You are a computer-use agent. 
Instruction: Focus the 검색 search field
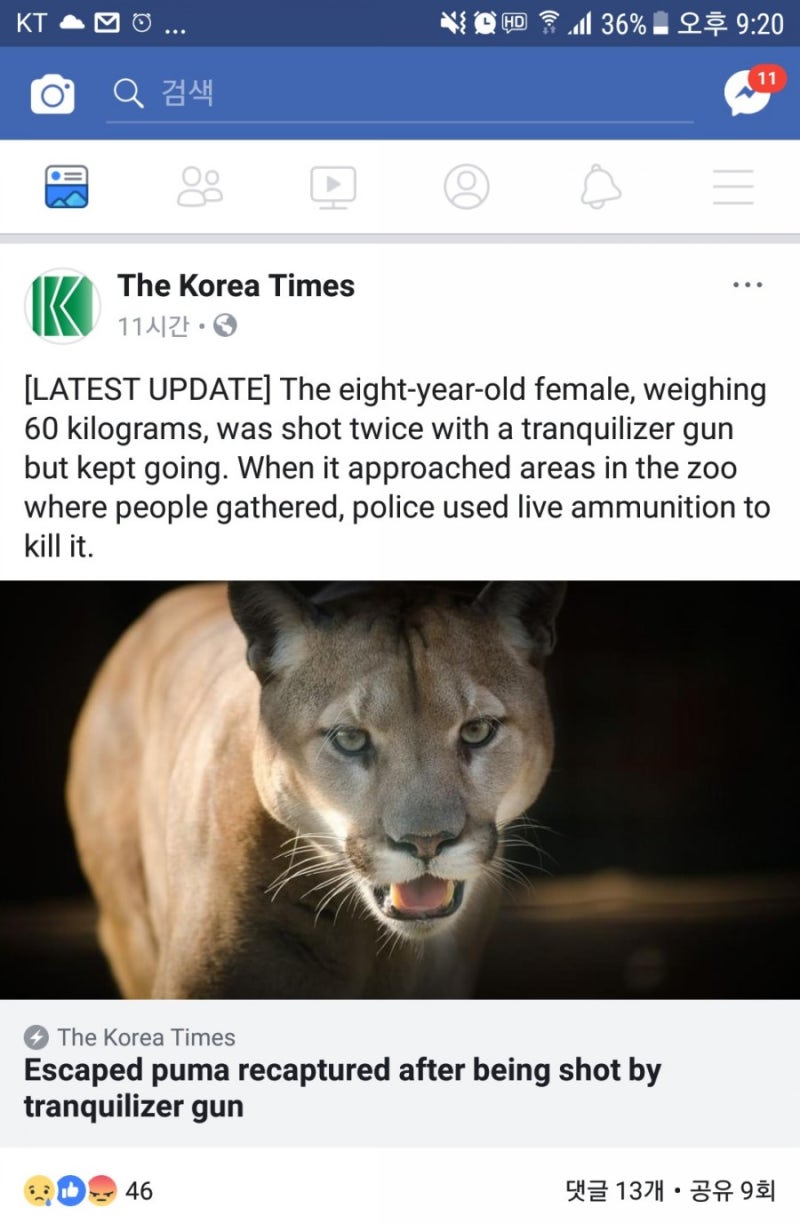click(x=400, y=94)
